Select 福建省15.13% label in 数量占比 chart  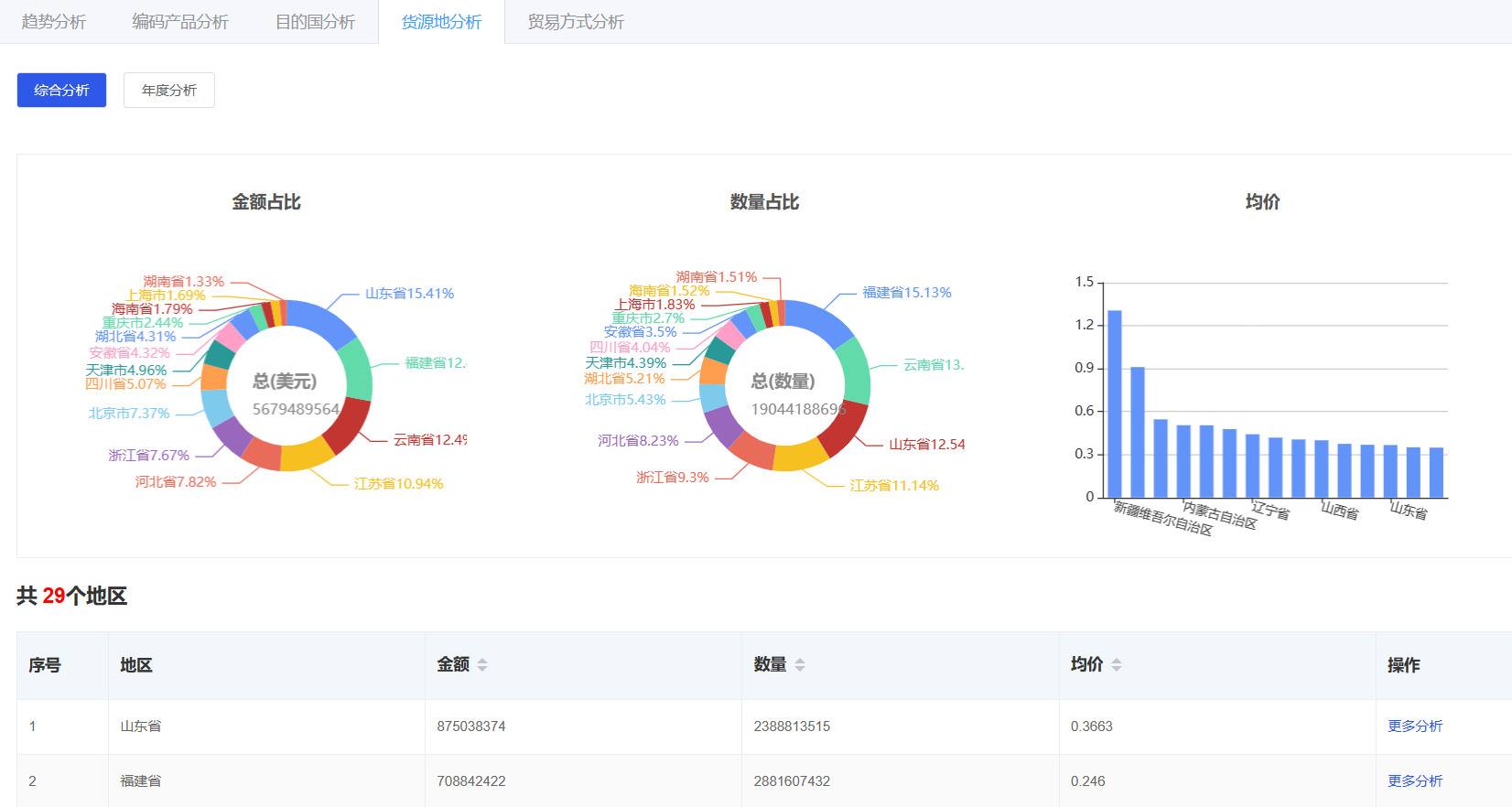click(x=907, y=293)
